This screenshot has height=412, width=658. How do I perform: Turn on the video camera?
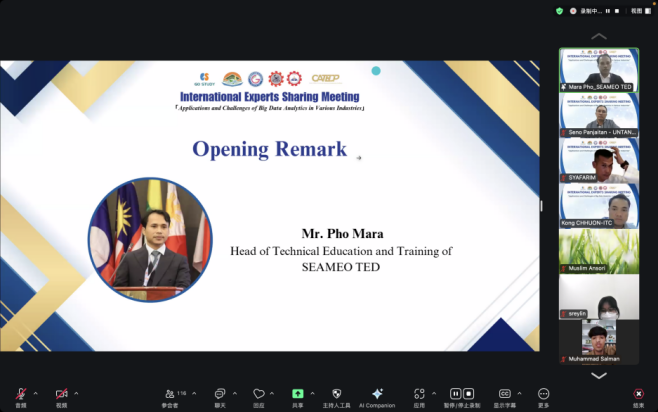[x=62, y=394]
